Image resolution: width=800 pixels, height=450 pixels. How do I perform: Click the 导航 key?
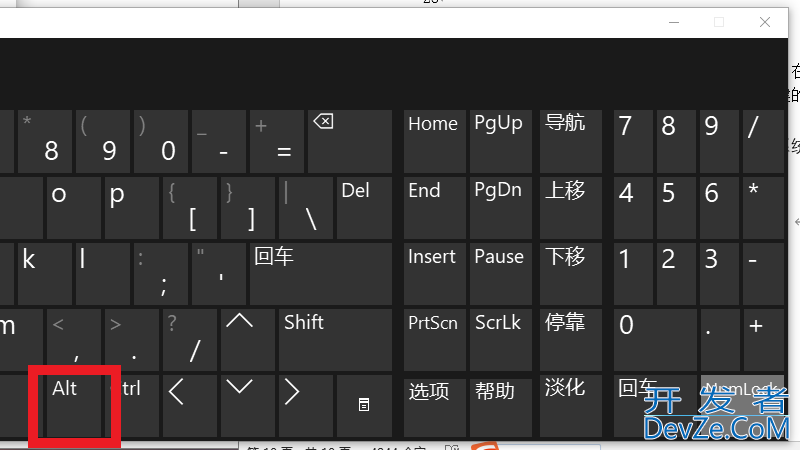571,142
